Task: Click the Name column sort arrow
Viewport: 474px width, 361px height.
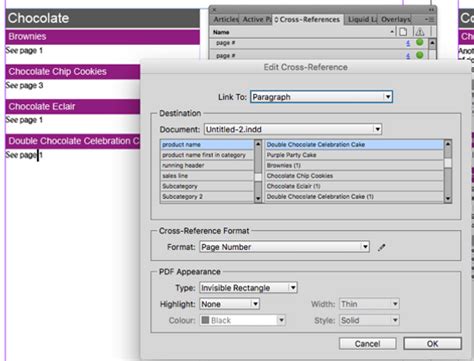Action: [392, 32]
